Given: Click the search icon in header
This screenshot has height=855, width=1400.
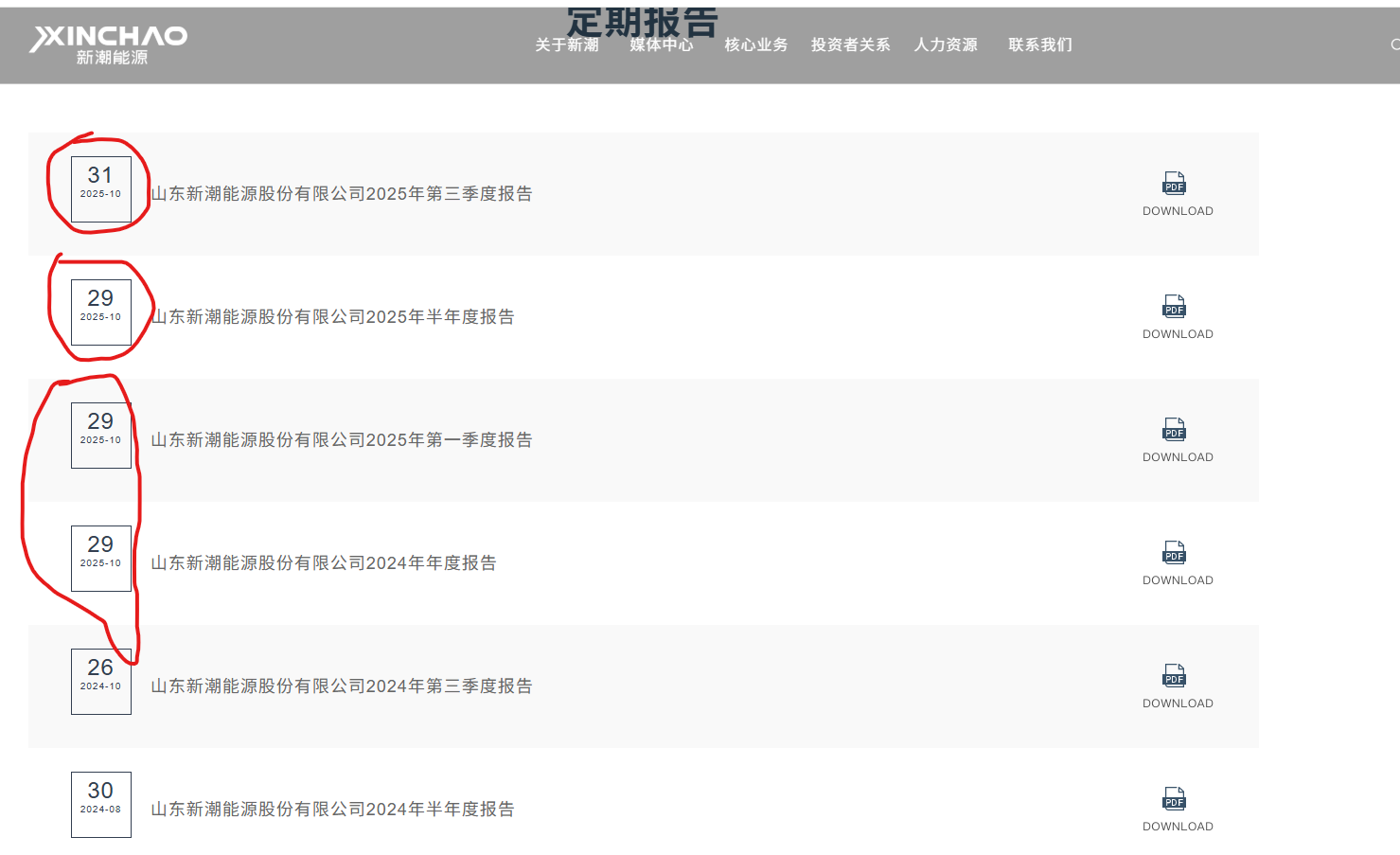Looking at the screenshot, I should click(1395, 45).
